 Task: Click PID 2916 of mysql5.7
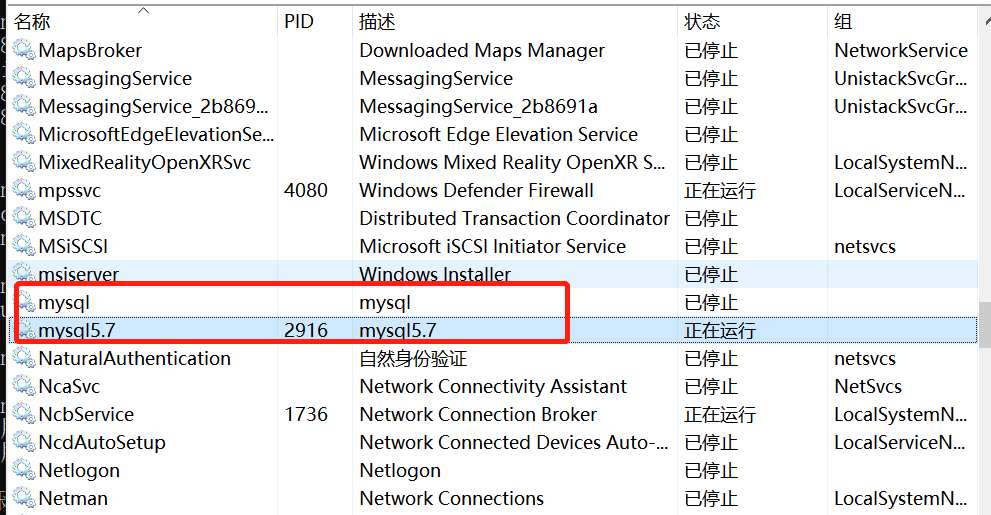(306, 330)
